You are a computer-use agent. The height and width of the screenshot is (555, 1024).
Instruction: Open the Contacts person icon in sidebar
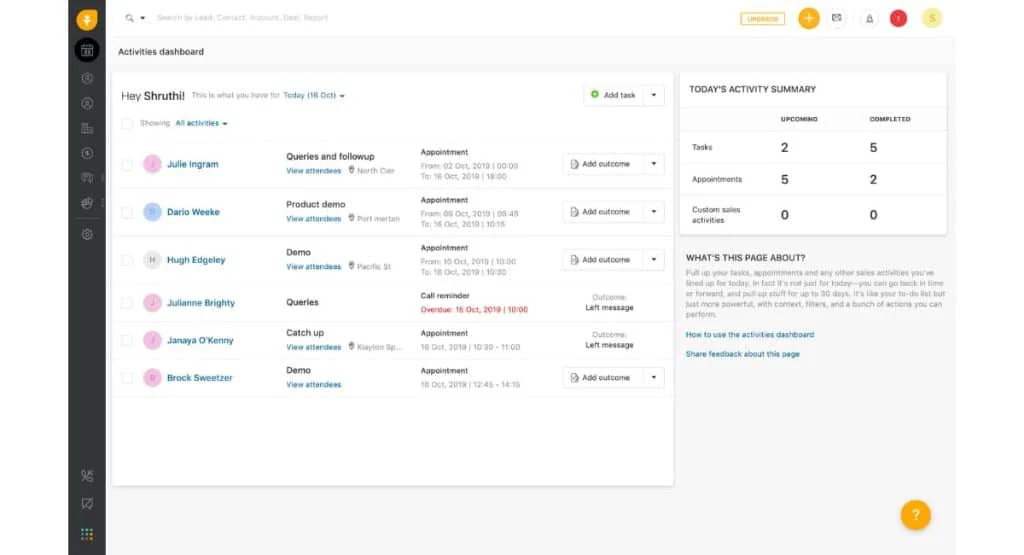87,103
